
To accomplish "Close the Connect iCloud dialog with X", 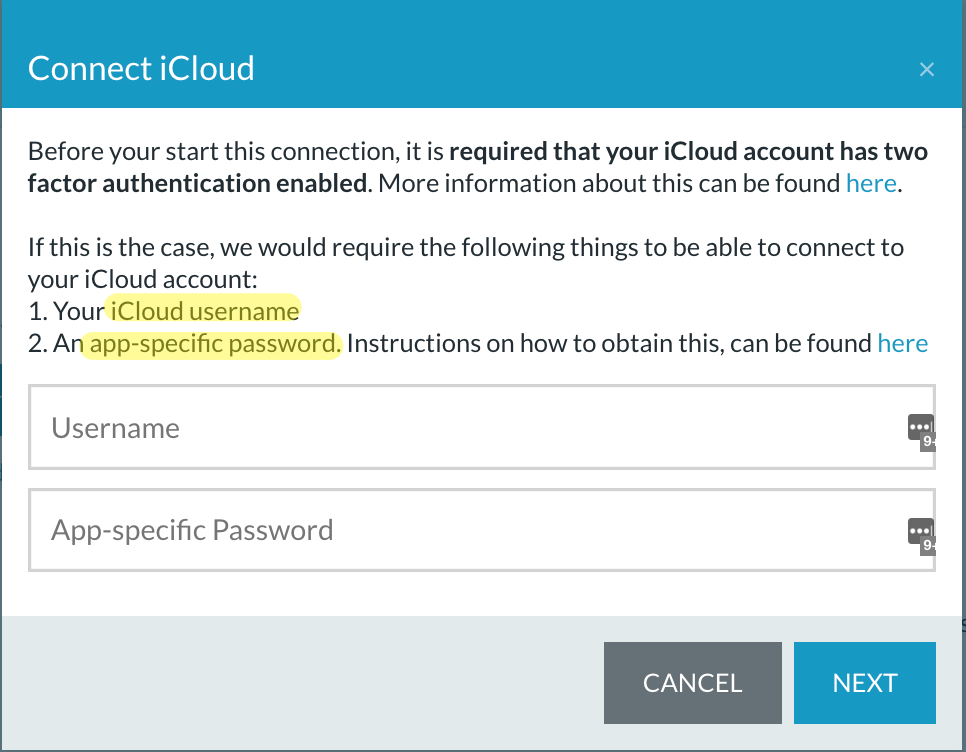I will pyautogui.click(x=927, y=69).
